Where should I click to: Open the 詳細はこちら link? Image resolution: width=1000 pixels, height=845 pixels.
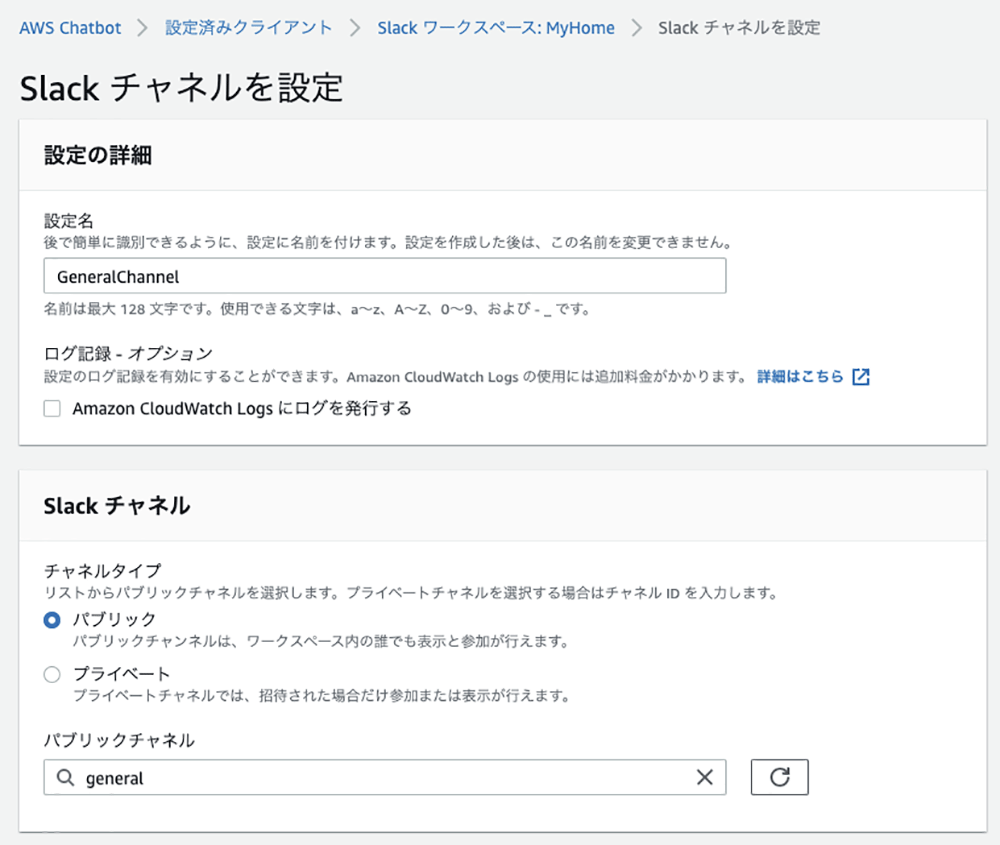tap(800, 376)
